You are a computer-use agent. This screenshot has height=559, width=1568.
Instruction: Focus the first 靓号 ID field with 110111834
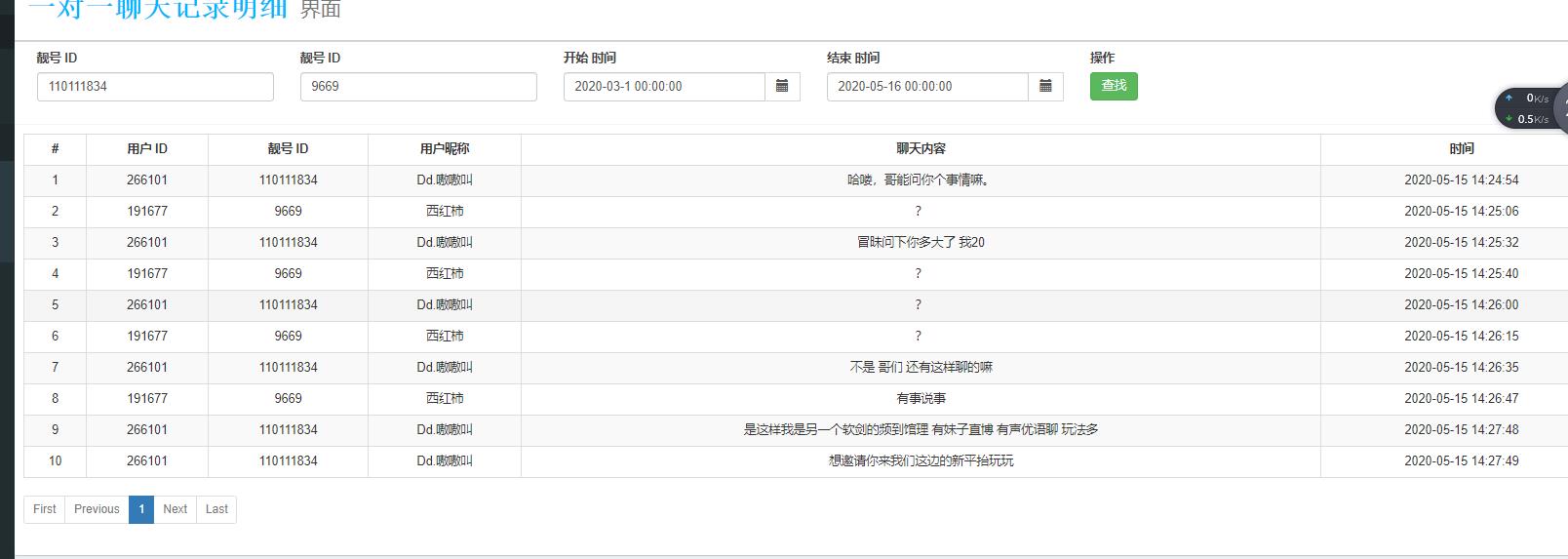click(155, 87)
